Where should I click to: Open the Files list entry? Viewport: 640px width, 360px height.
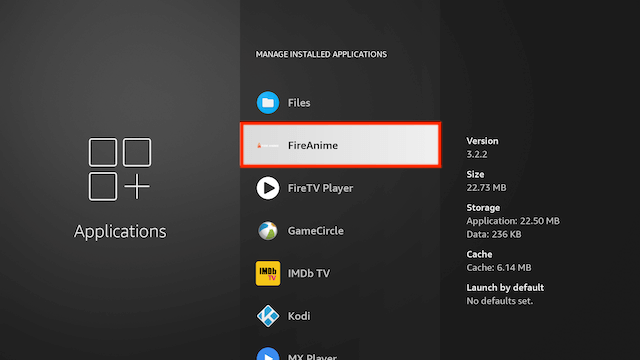[x=340, y=102]
